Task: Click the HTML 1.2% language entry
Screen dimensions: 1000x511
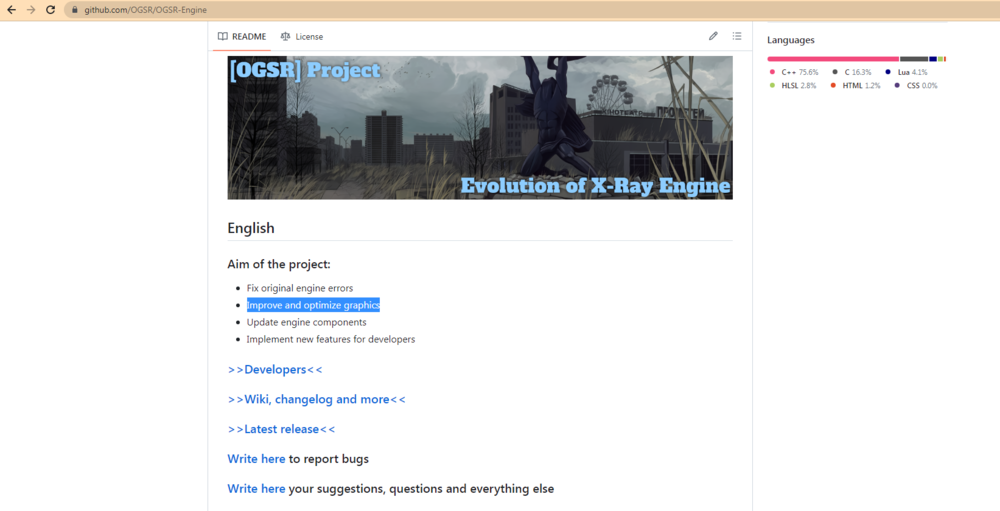Action: tap(855, 85)
